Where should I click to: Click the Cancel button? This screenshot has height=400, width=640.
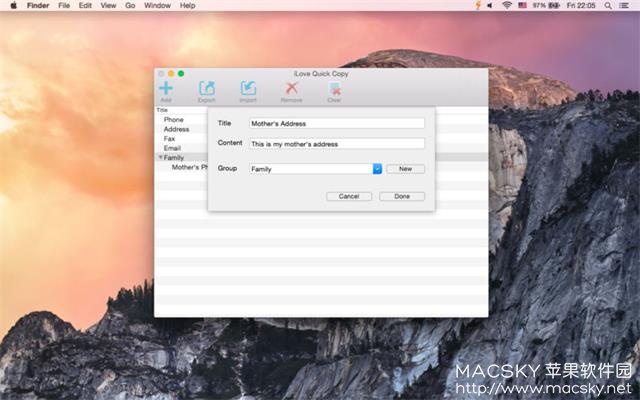pos(349,196)
